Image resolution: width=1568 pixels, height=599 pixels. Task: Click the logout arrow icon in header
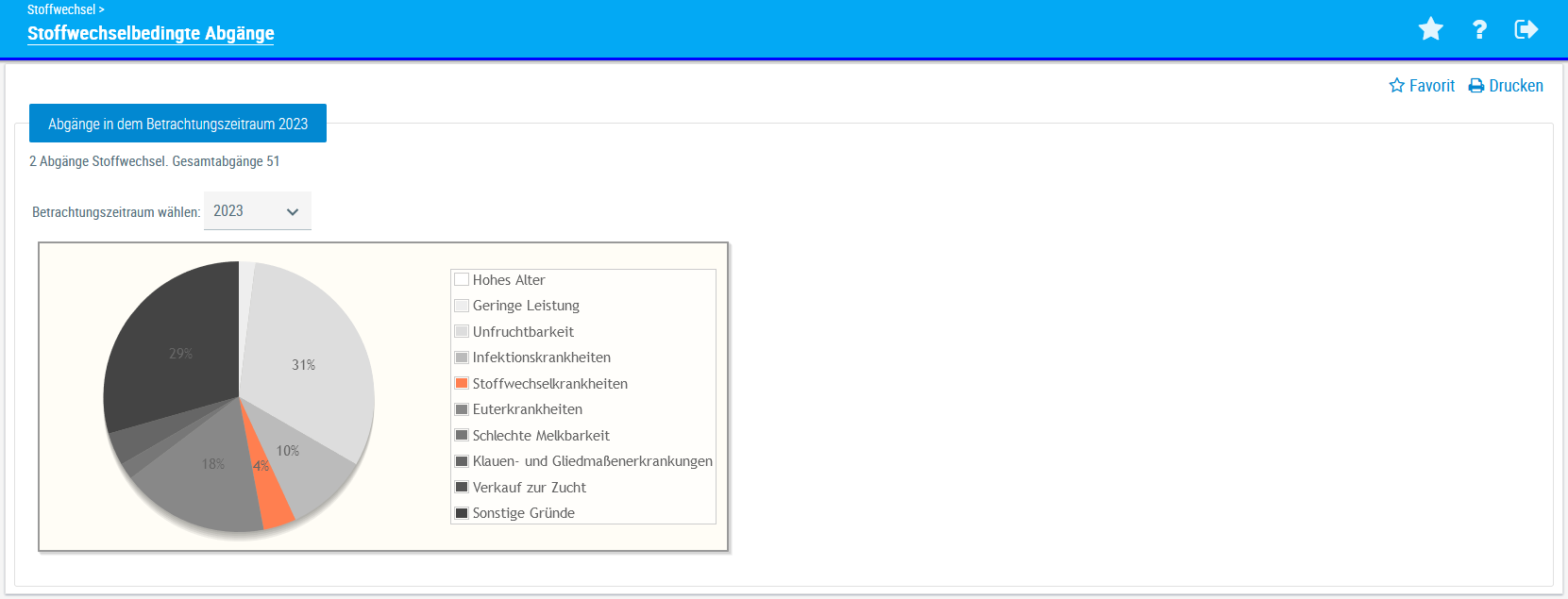tap(1526, 29)
